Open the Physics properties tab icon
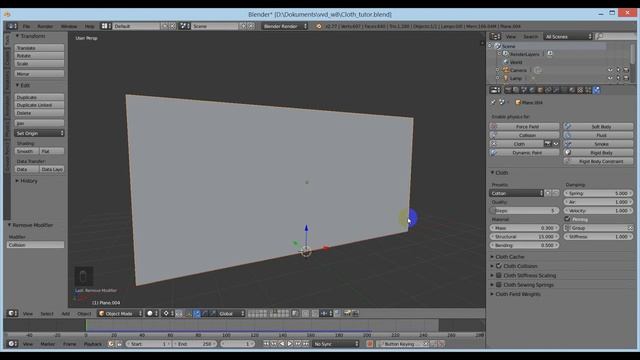This screenshot has width=640, height=360. (596, 90)
